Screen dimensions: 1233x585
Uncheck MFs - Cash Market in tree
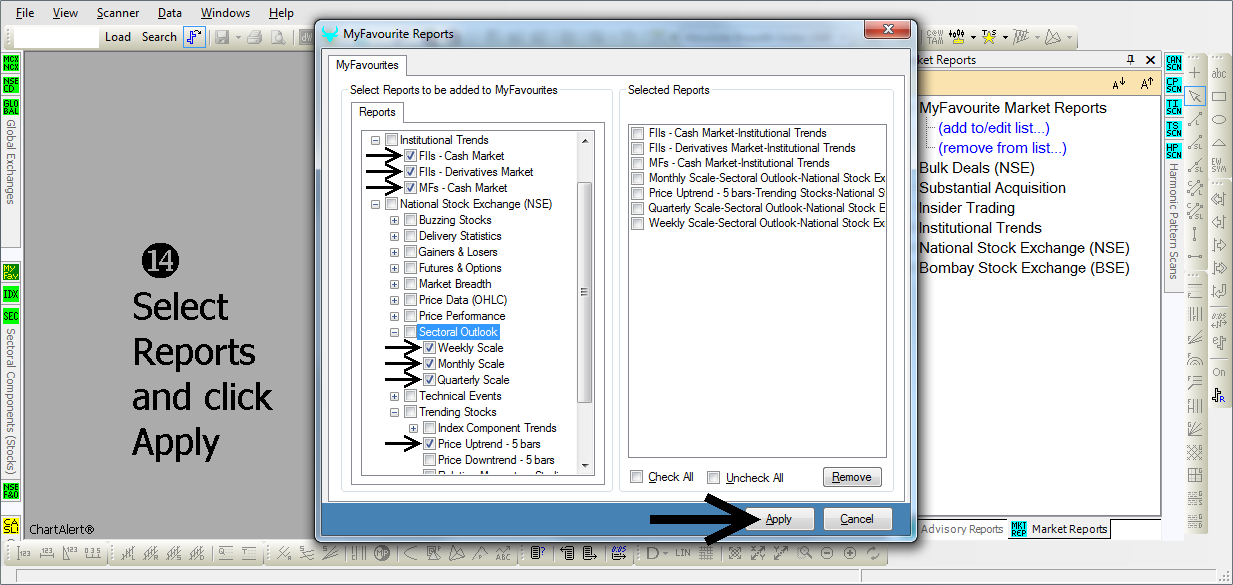[411, 188]
